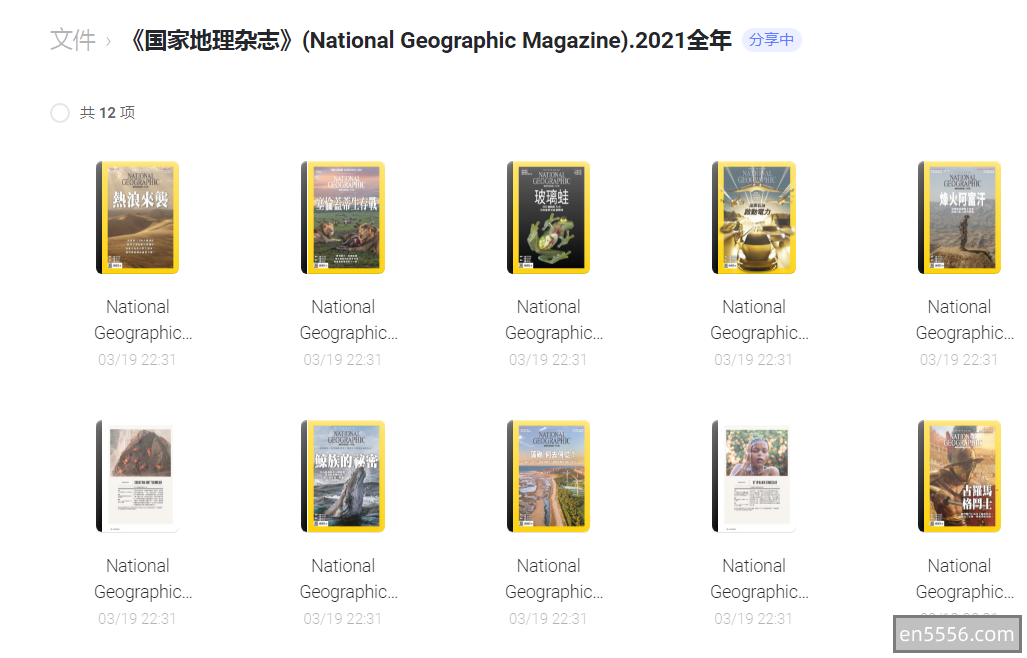Click the breadcrumb chevron after 文件
This screenshot has width=1027, height=658.
(108, 42)
